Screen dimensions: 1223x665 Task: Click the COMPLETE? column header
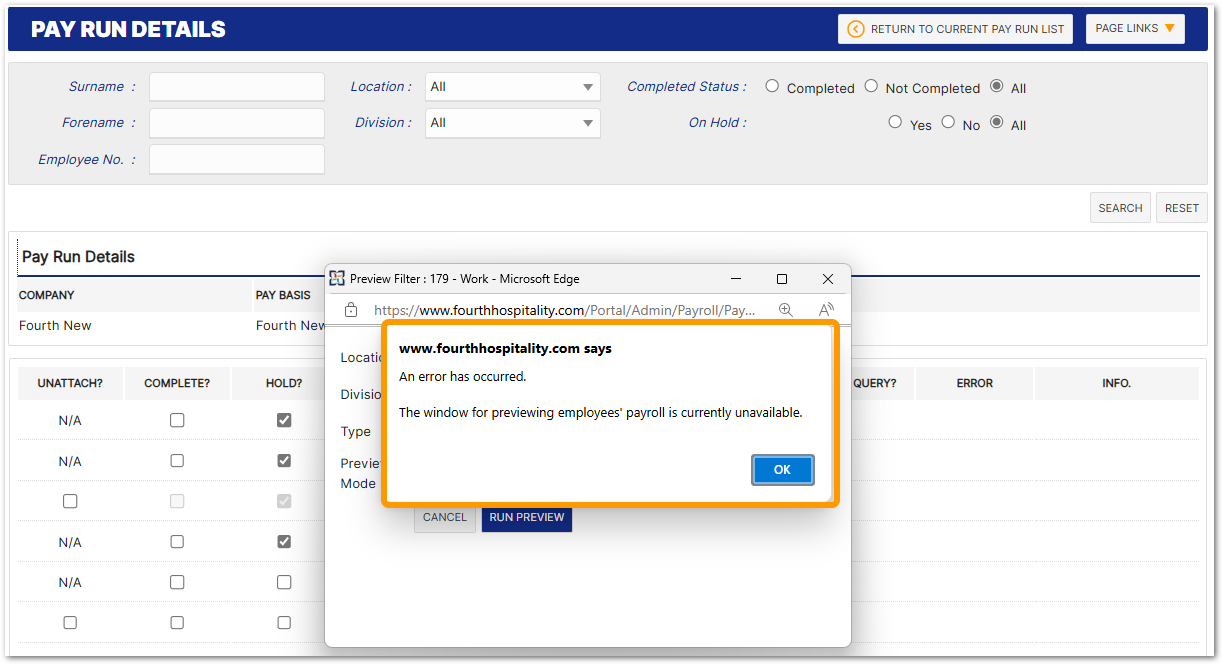point(177,384)
